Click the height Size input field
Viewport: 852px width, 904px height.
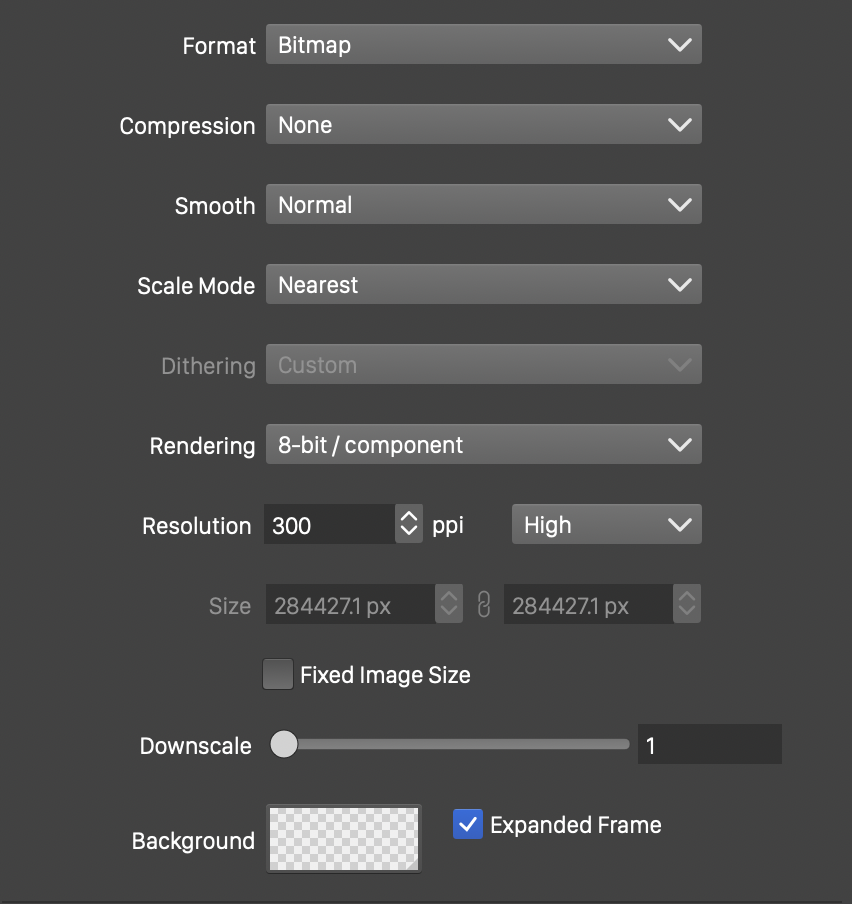coord(588,605)
